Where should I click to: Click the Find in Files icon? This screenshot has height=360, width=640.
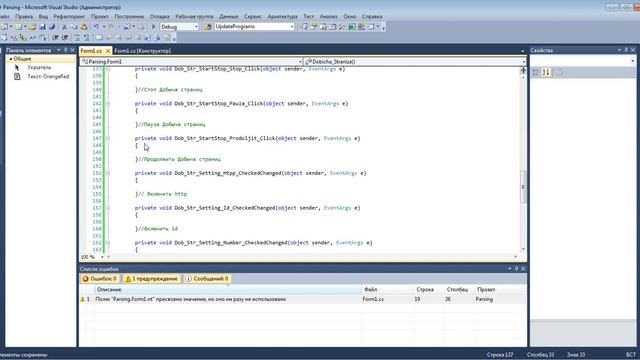(x=208, y=27)
